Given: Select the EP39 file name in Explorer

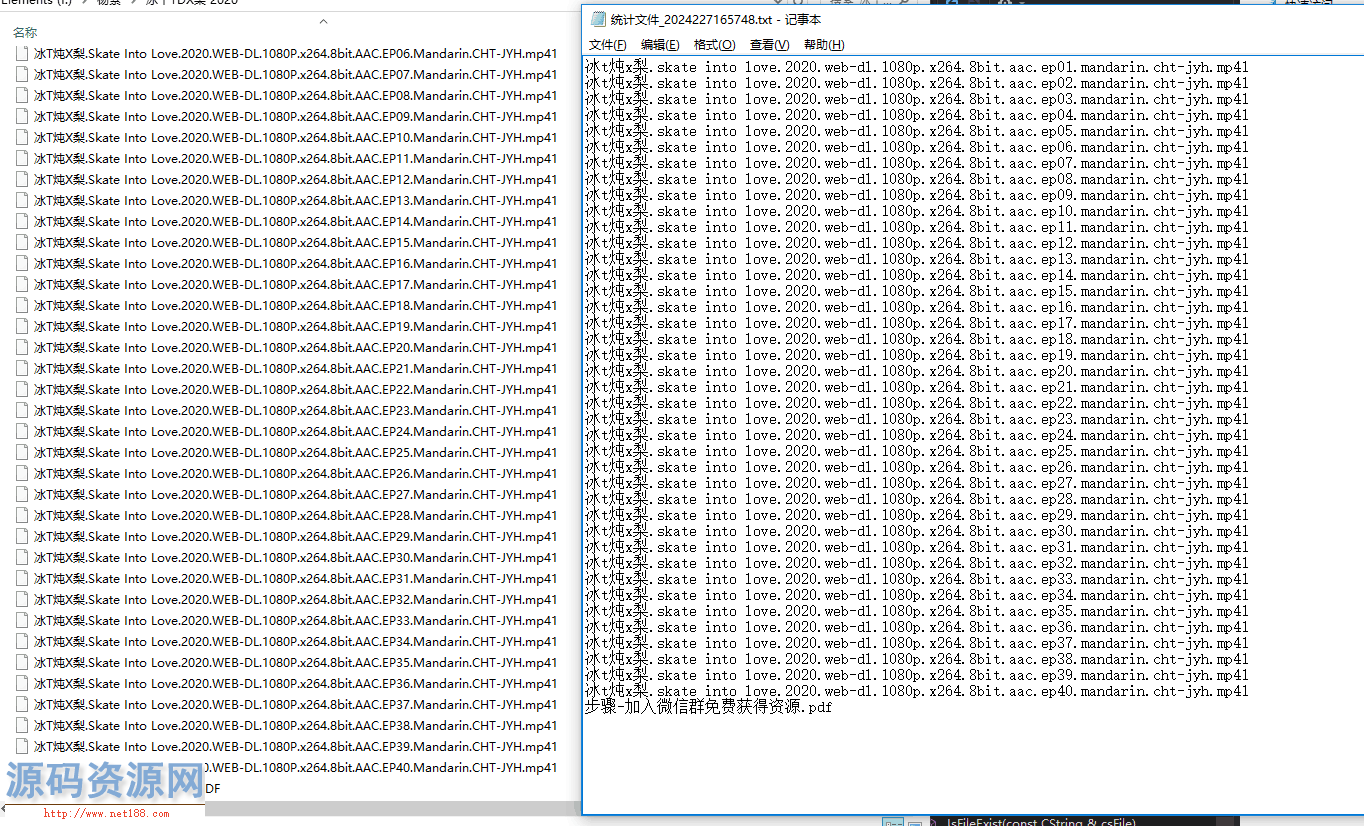Looking at the screenshot, I should pos(296,746).
